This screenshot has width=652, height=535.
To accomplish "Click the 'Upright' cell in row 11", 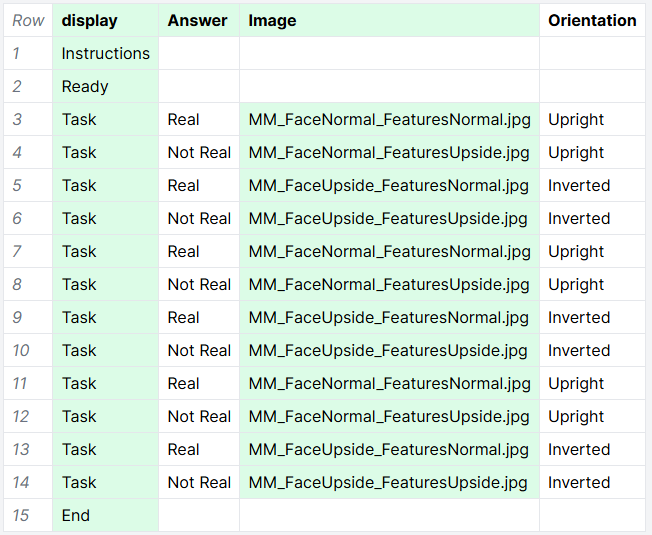I will coord(592,383).
